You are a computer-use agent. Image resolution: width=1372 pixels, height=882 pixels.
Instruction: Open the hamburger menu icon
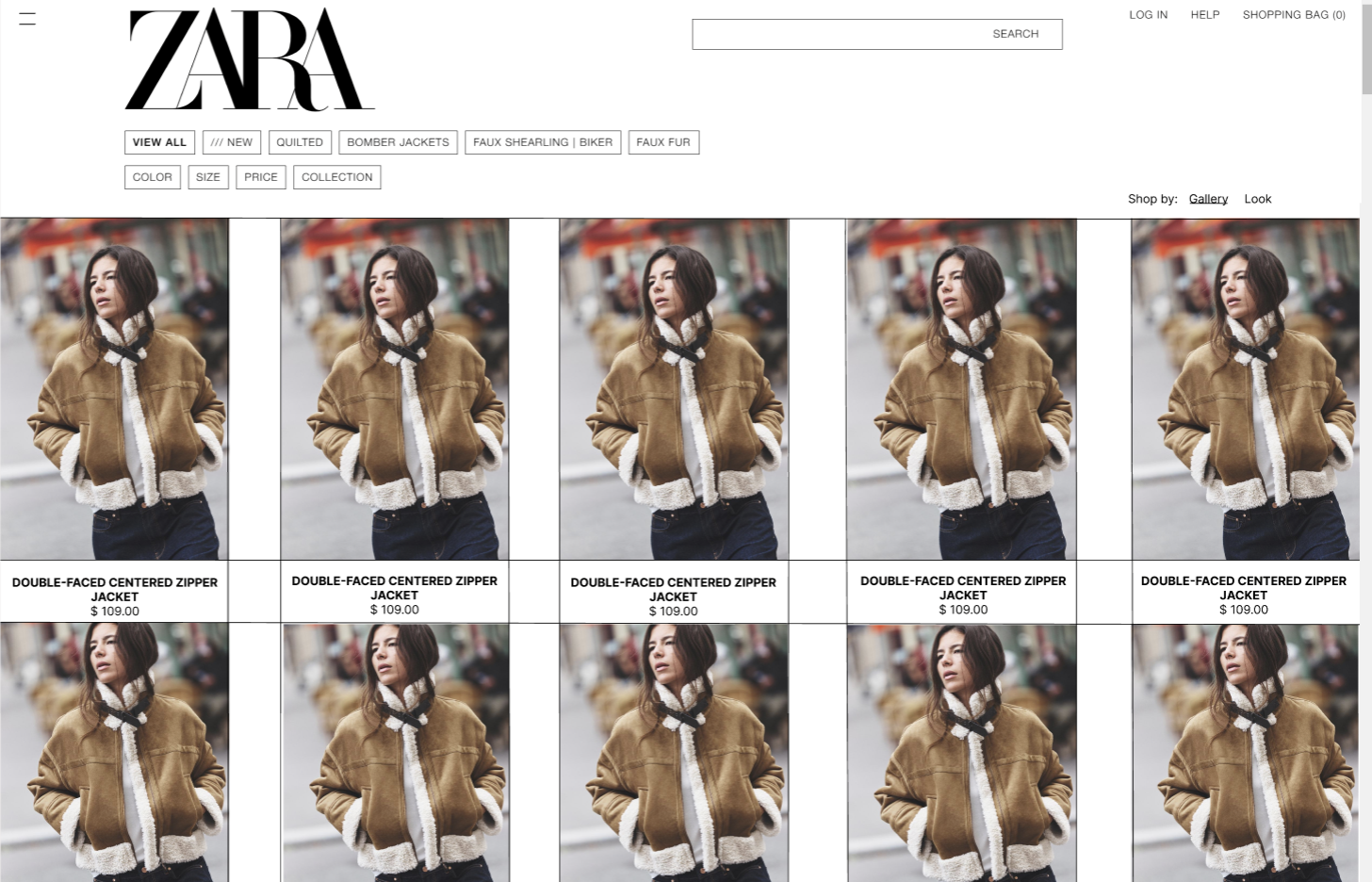(27, 18)
